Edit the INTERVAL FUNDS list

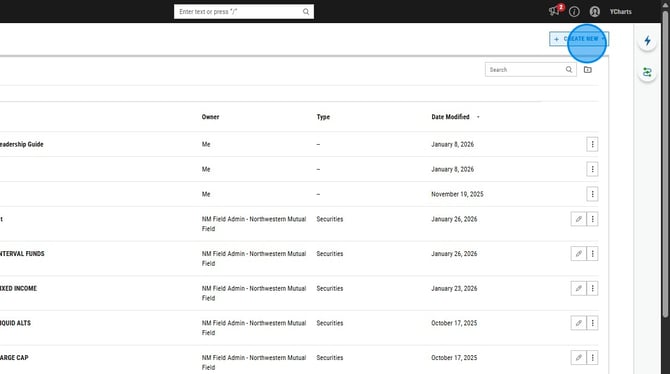579,253
